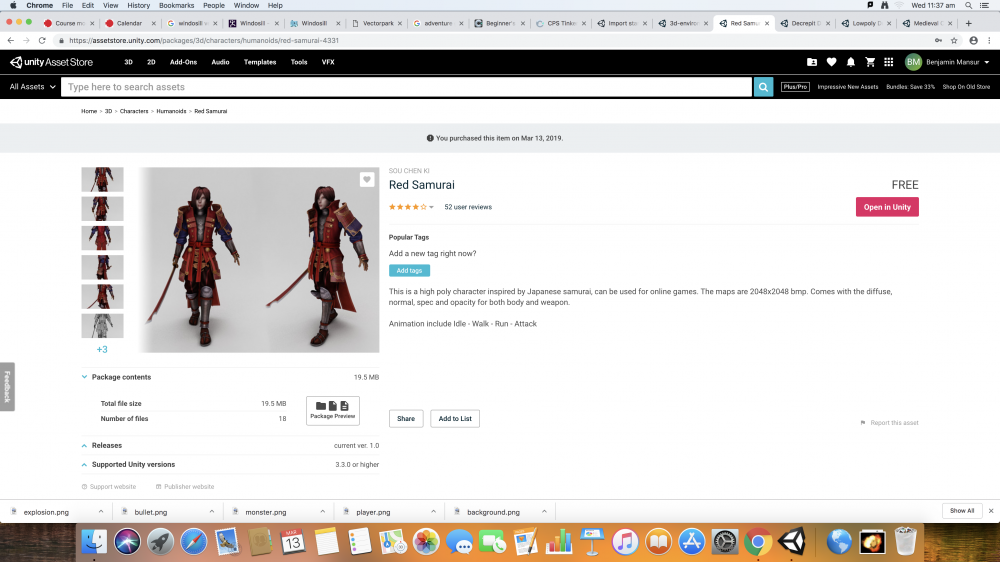Click the search assets input field
The height and width of the screenshot is (562, 1000).
click(x=406, y=87)
